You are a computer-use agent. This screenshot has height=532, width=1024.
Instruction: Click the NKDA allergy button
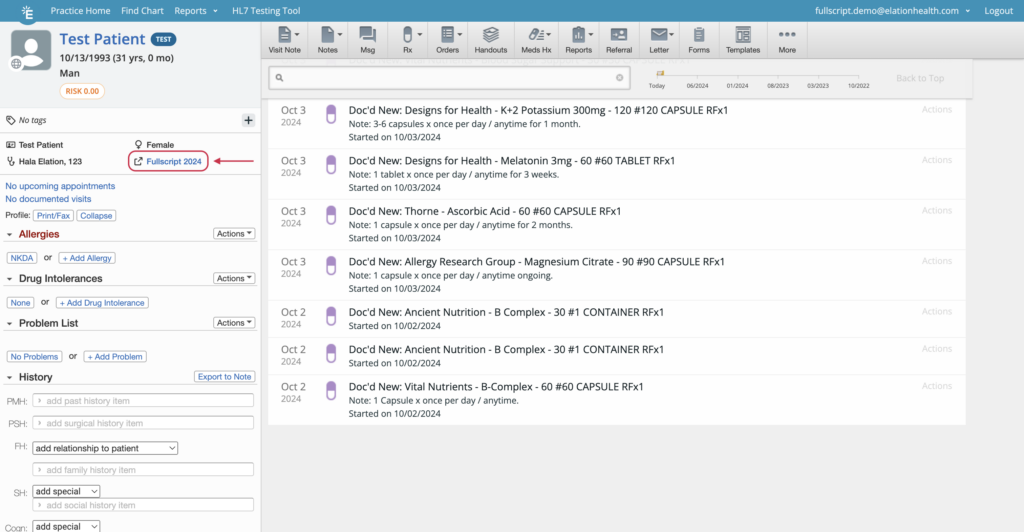pos(21,258)
